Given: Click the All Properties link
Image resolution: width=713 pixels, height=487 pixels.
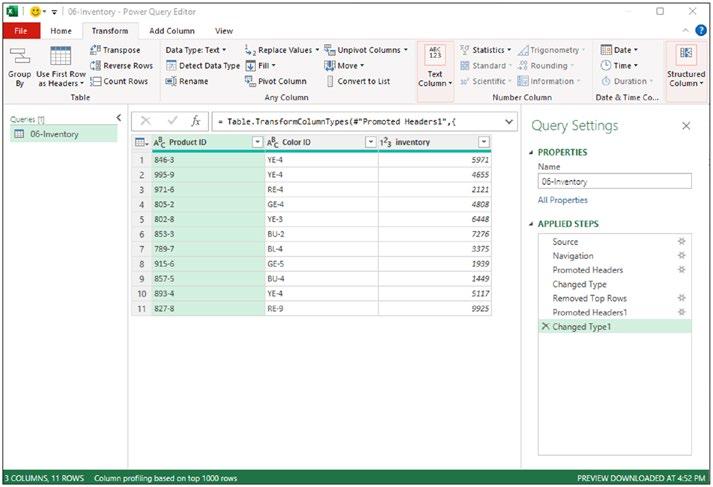Looking at the screenshot, I should [x=563, y=200].
